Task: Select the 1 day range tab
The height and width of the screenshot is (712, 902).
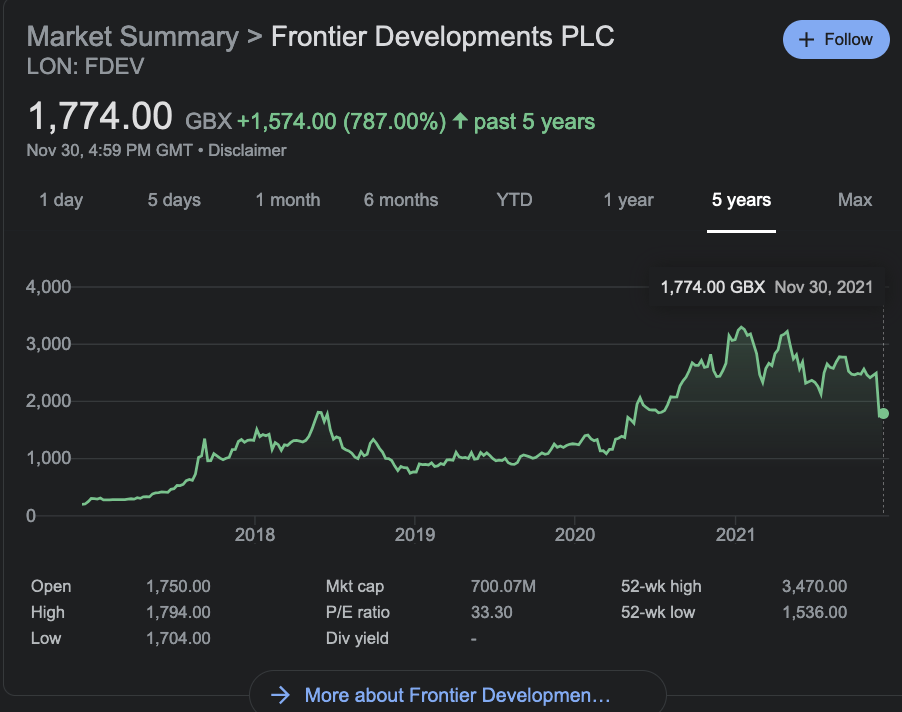Action: coord(61,200)
